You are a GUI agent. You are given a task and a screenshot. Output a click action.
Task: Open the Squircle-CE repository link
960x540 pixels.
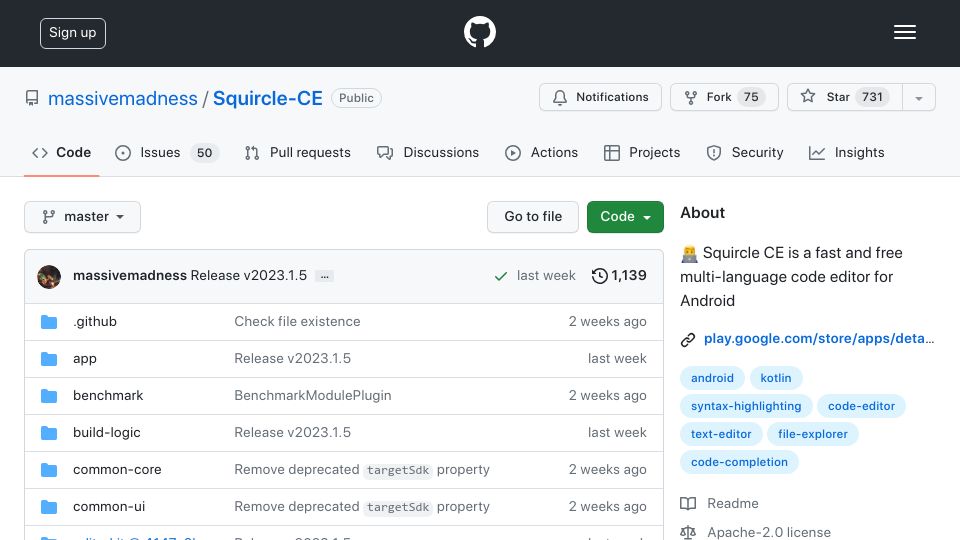268,99
